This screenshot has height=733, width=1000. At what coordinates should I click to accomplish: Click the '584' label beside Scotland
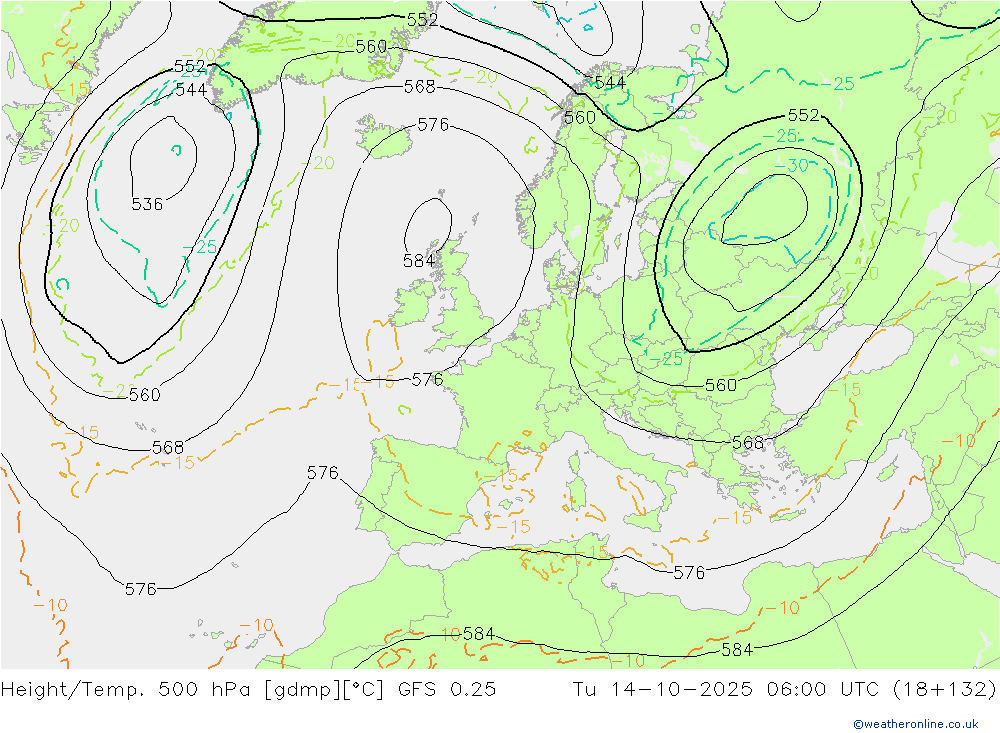[419, 260]
